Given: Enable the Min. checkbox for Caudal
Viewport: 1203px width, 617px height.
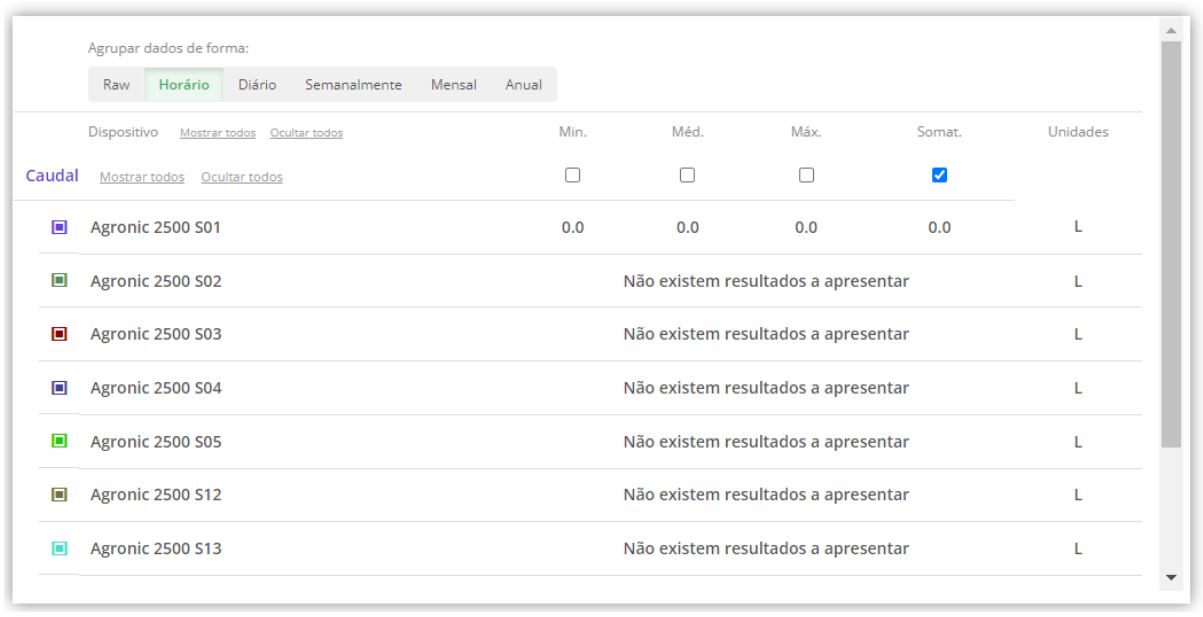Looking at the screenshot, I should click(572, 175).
